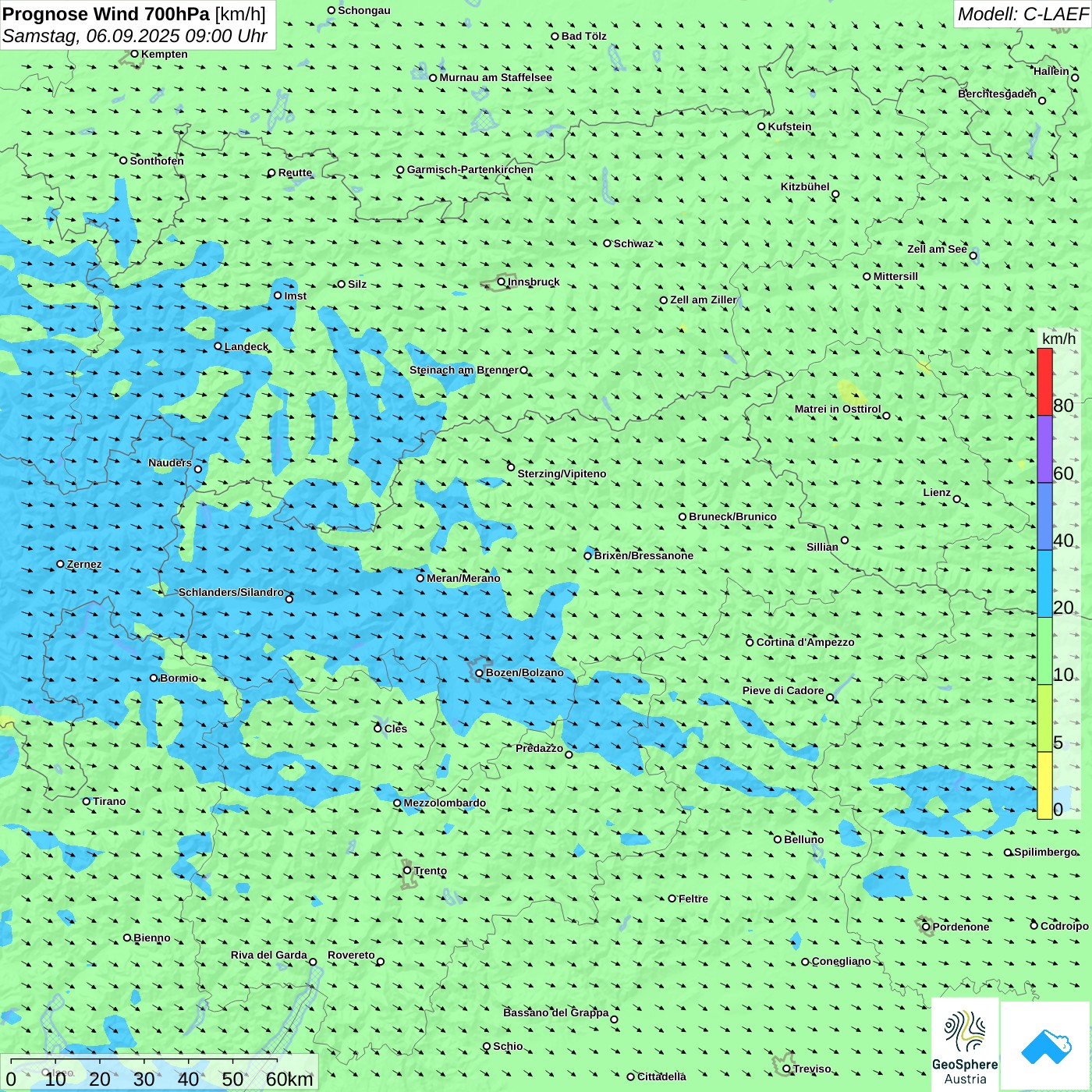1092x1092 pixels.
Task: Click the Brixen/Bressanone label
Action: (x=643, y=555)
